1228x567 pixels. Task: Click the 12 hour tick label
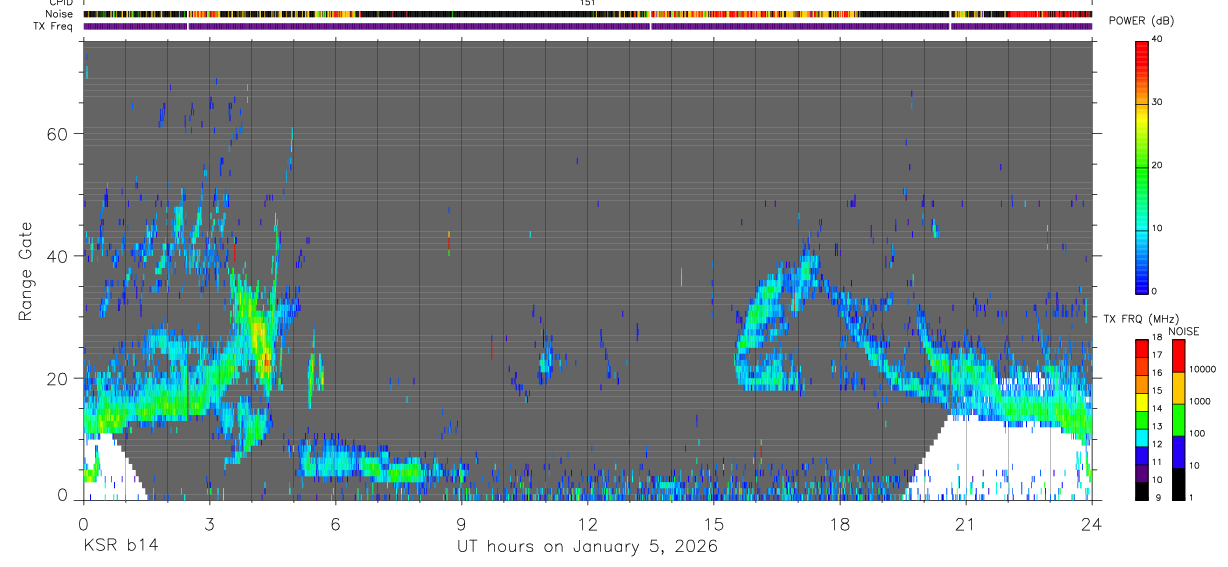click(588, 523)
